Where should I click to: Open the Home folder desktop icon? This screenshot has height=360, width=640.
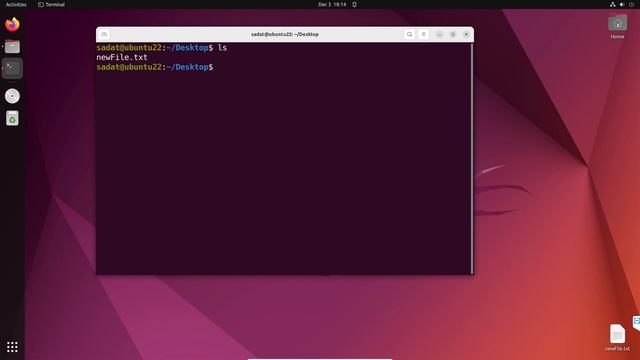[x=618, y=27]
